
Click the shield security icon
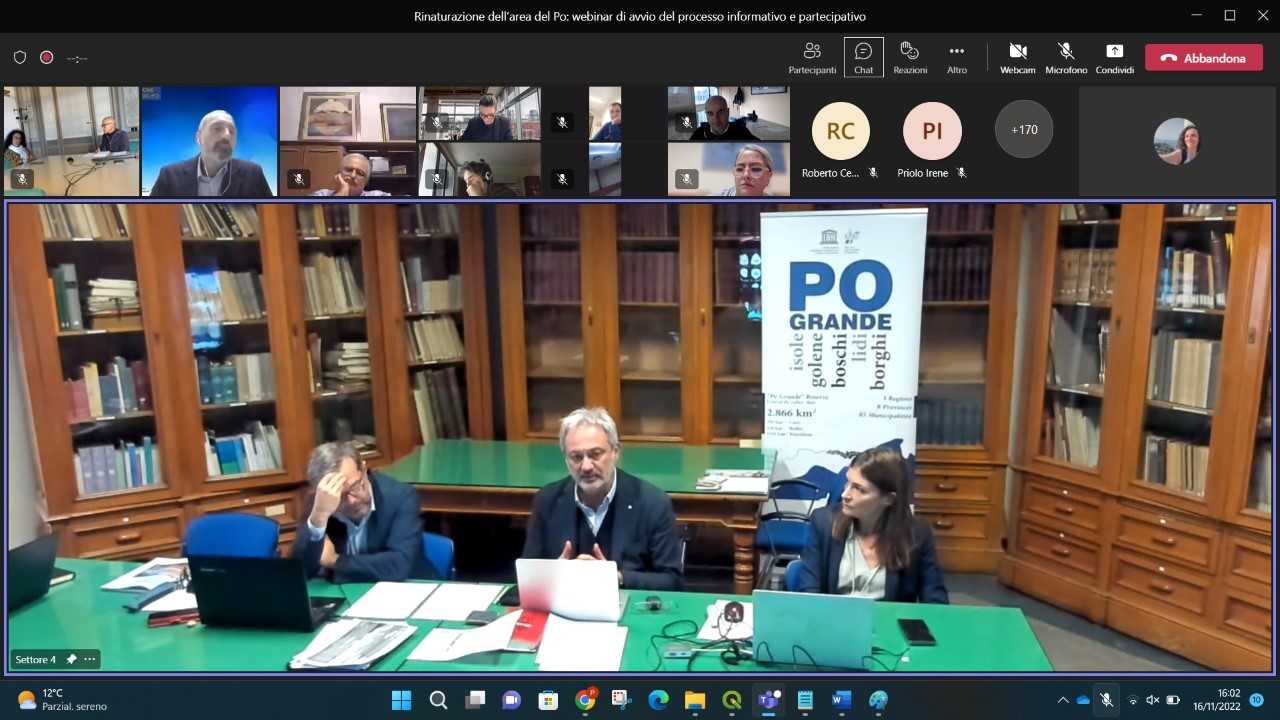tap(20, 58)
